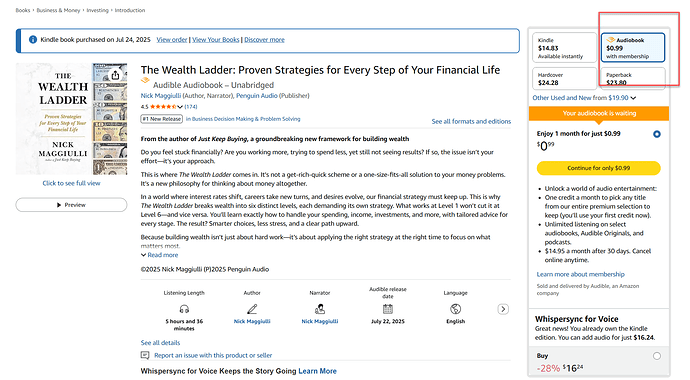Click the share icon on book cover
The height and width of the screenshot is (380, 690).
click(x=115, y=75)
